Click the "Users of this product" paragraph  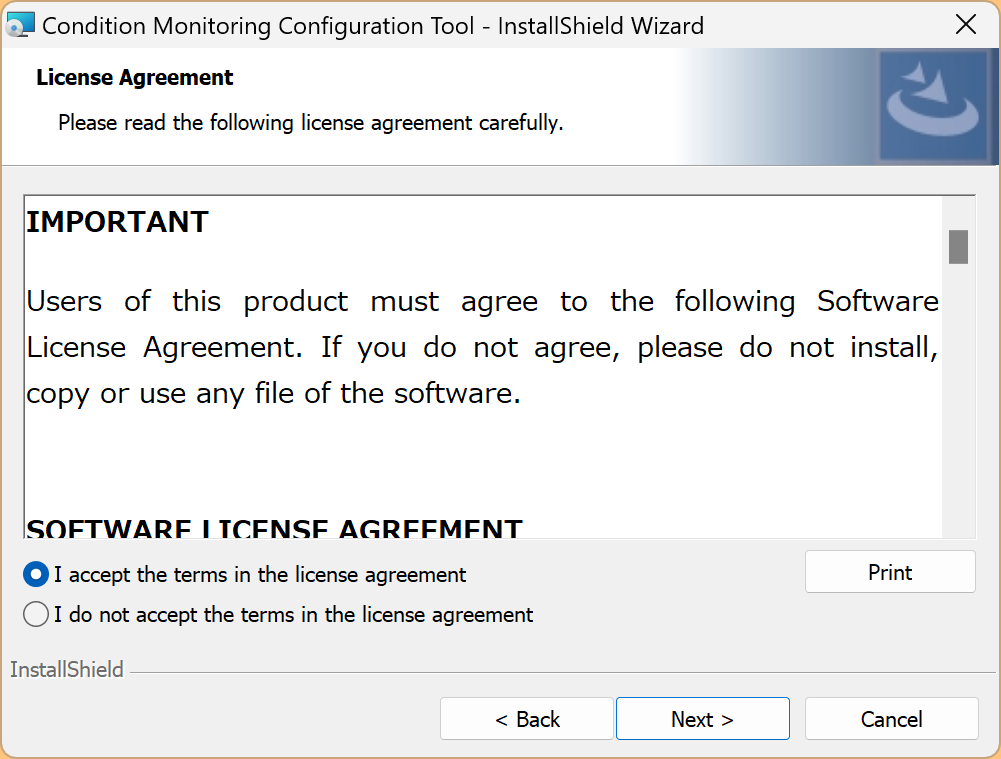[482, 347]
